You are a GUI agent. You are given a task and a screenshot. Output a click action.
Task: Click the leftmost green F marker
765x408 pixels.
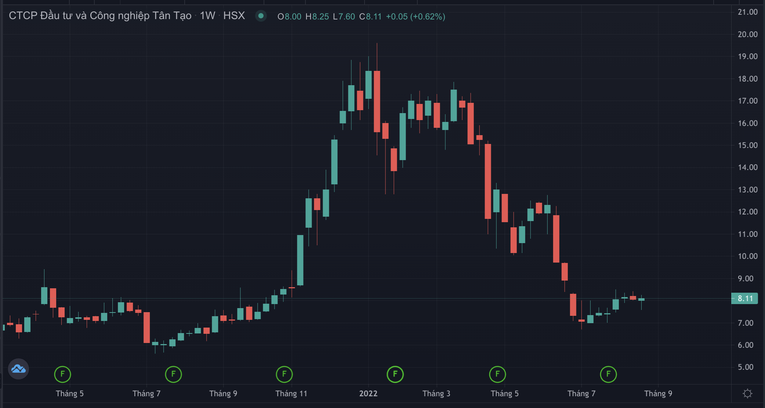coord(63,374)
